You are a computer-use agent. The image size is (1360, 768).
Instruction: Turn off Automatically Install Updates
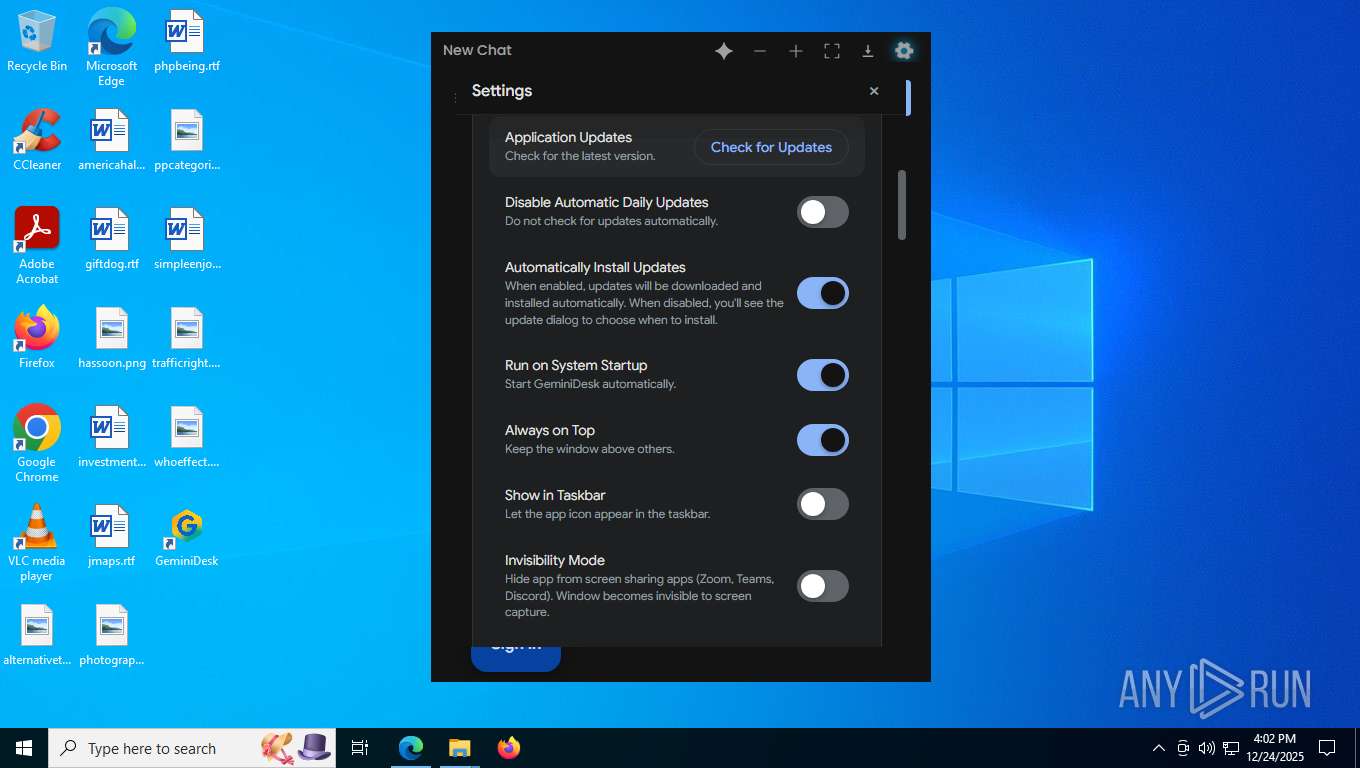822,293
